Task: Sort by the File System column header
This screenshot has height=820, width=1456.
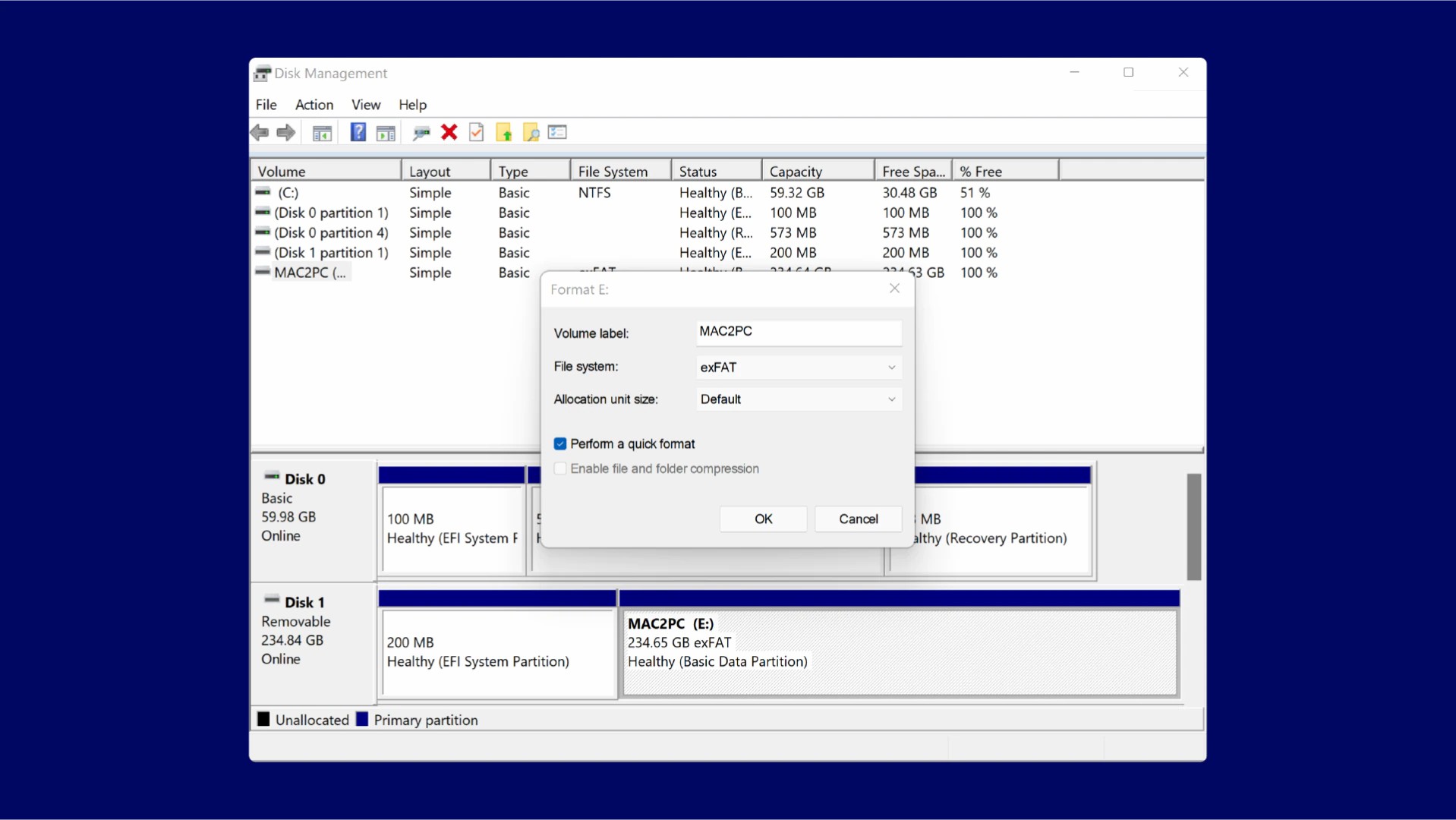Action: tap(621, 172)
